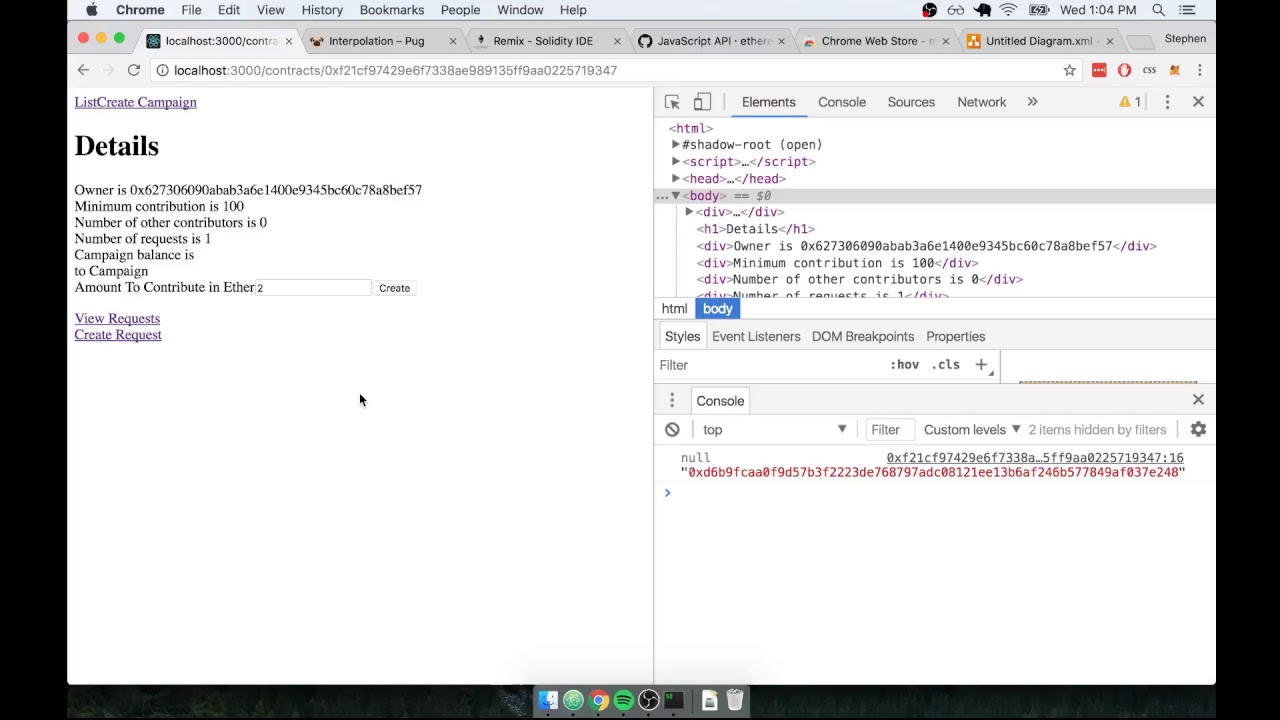Click the yellow warnings count icon
The height and width of the screenshot is (720, 1280).
point(1130,102)
